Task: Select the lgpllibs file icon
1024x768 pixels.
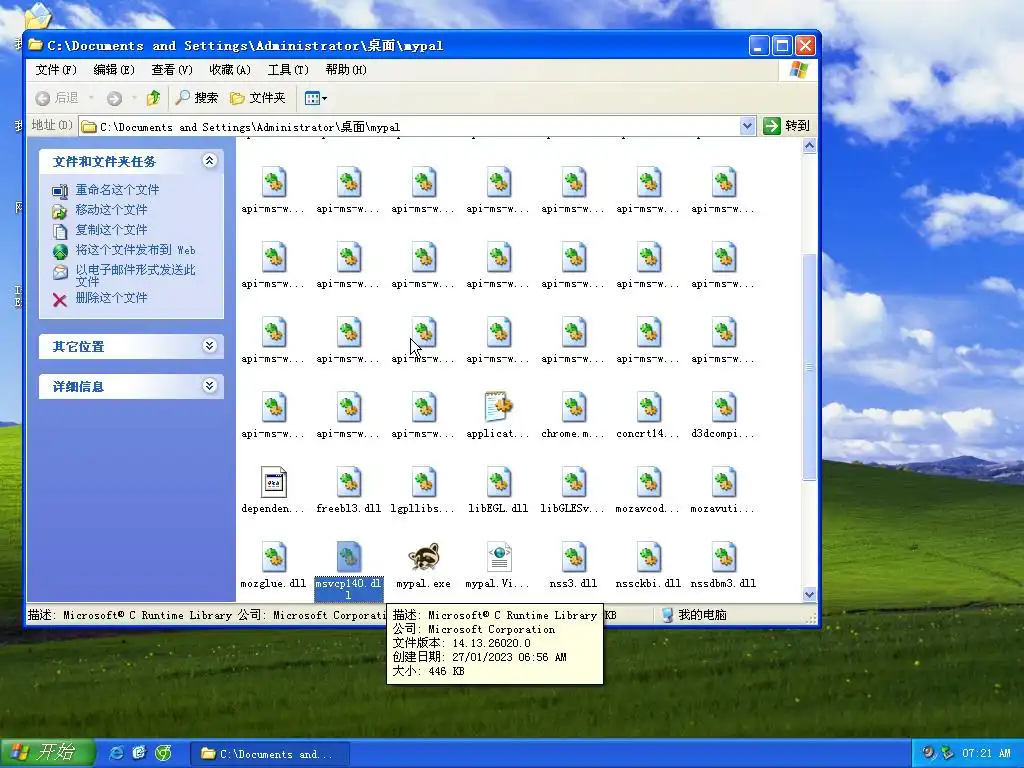Action: coord(424,482)
